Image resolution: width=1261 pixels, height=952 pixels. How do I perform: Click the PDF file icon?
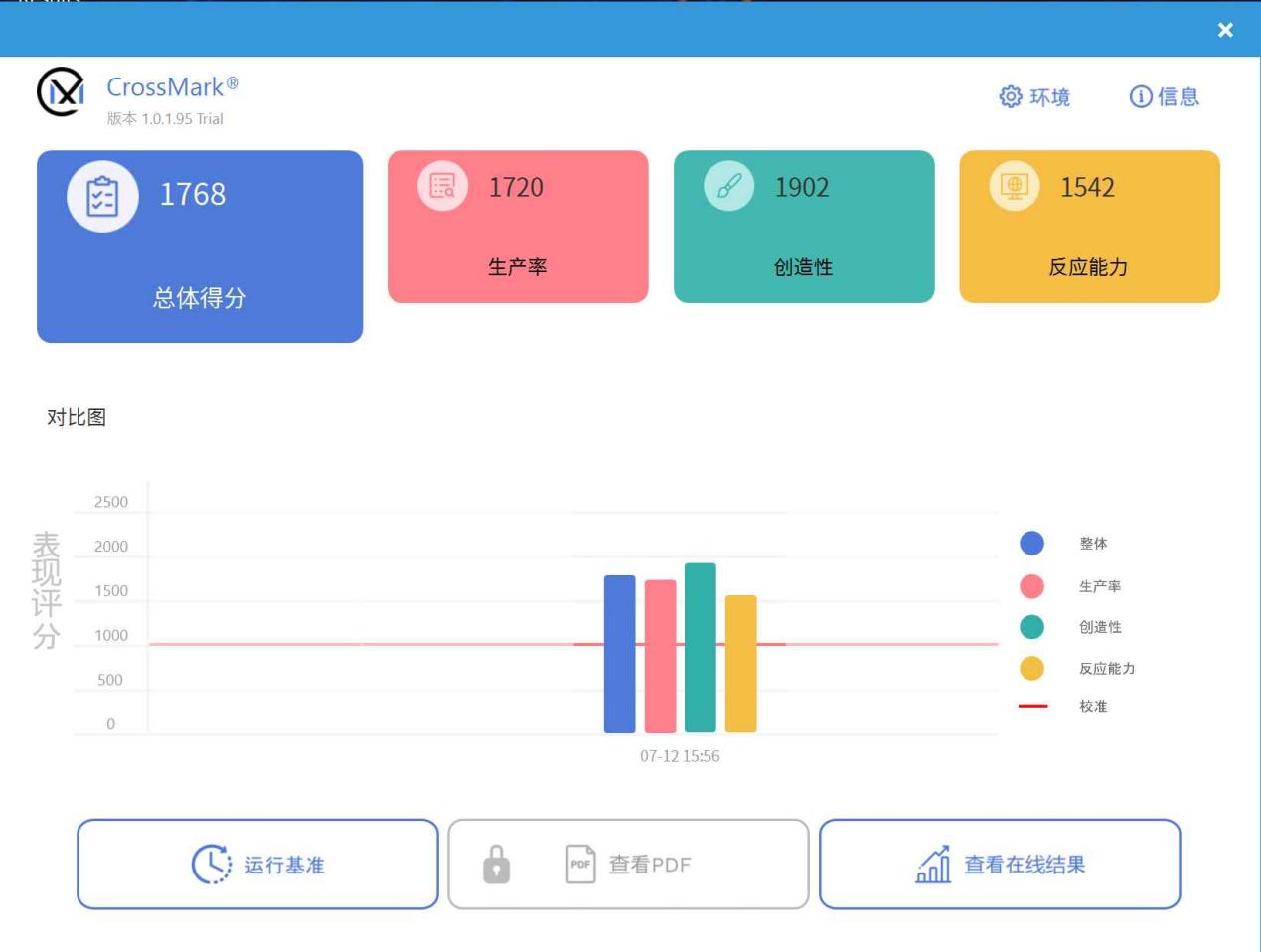click(580, 865)
